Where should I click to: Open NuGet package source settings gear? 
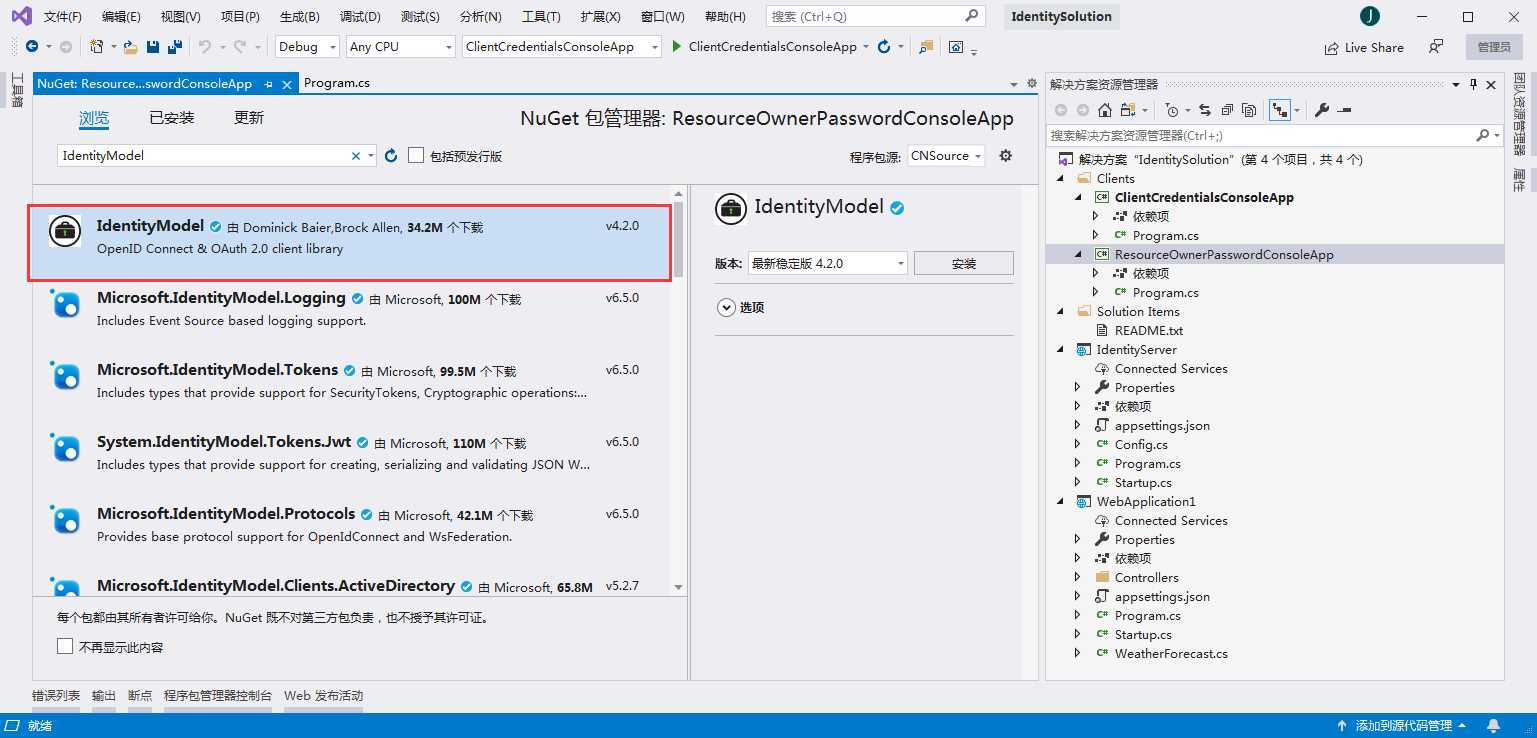pyautogui.click(x=1006, y=156)
